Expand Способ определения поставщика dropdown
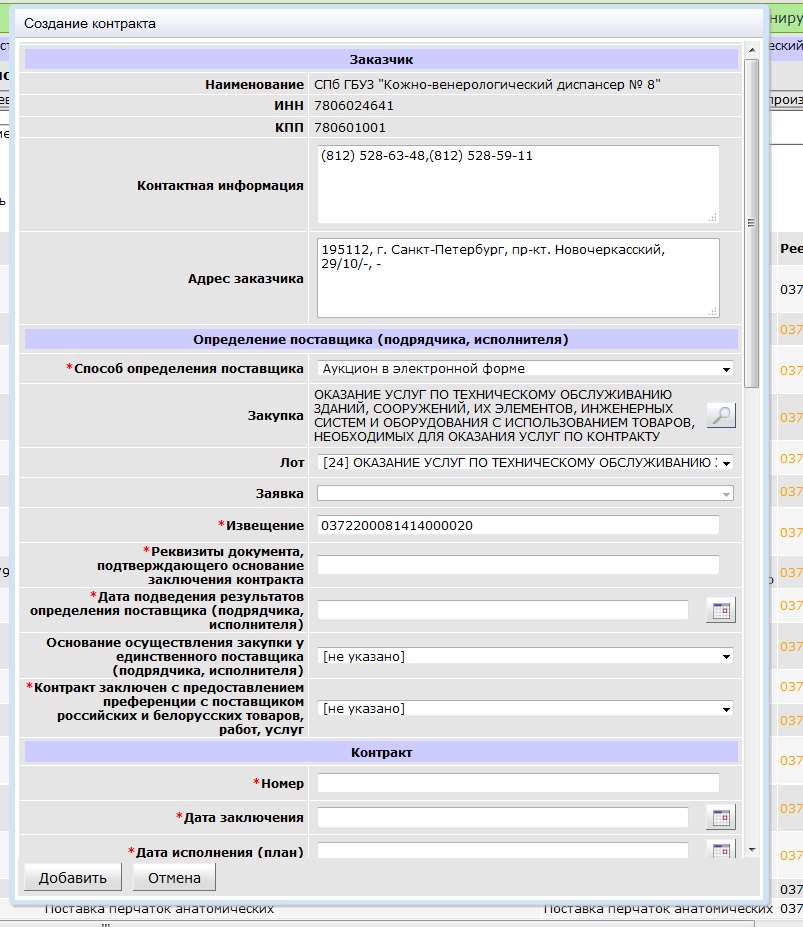The image size is (803, 927). click(525, 369)
